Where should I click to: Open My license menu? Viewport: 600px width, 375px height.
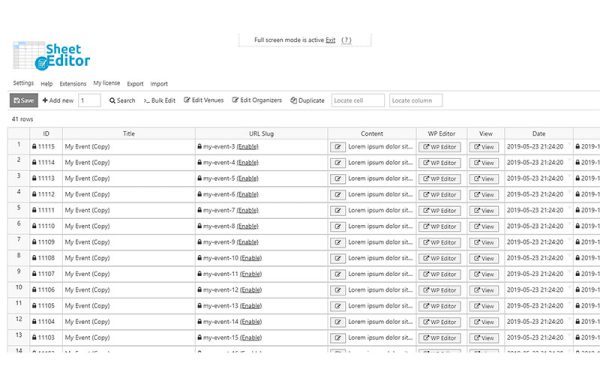coord(107,83)
